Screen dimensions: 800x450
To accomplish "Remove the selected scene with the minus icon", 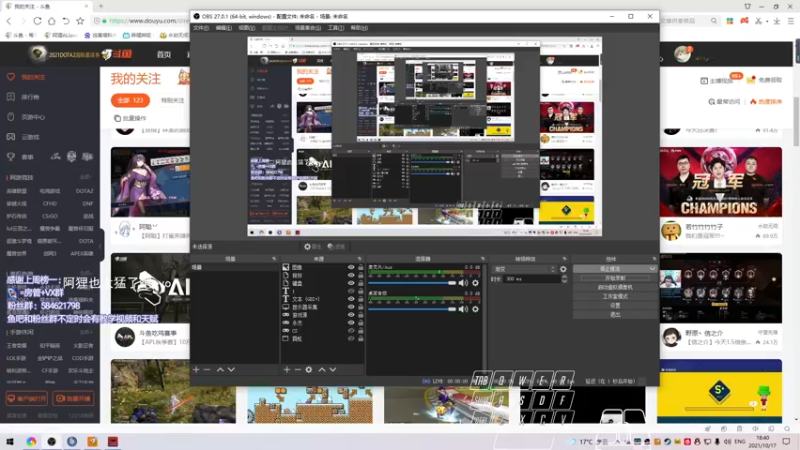I will click(207, 369).
